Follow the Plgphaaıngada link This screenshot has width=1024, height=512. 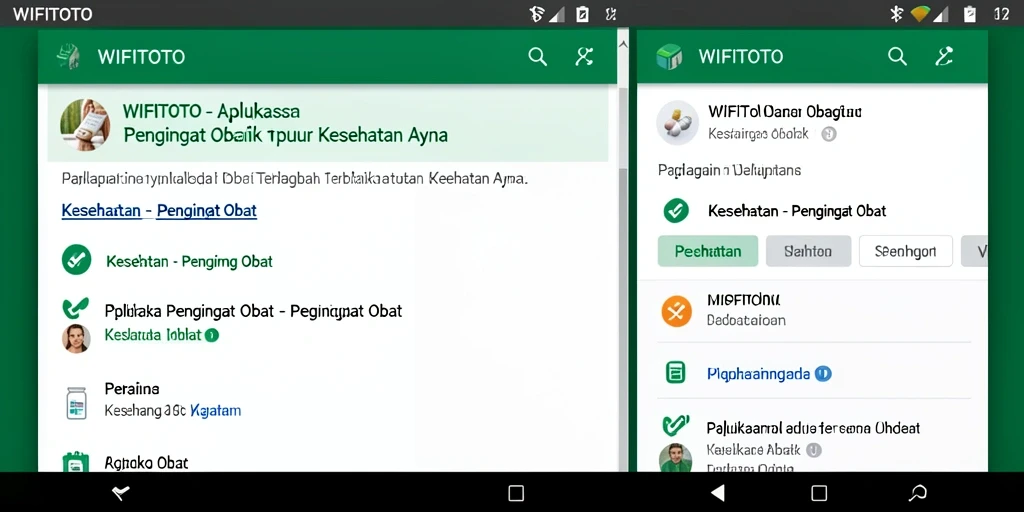coord(758,374)
